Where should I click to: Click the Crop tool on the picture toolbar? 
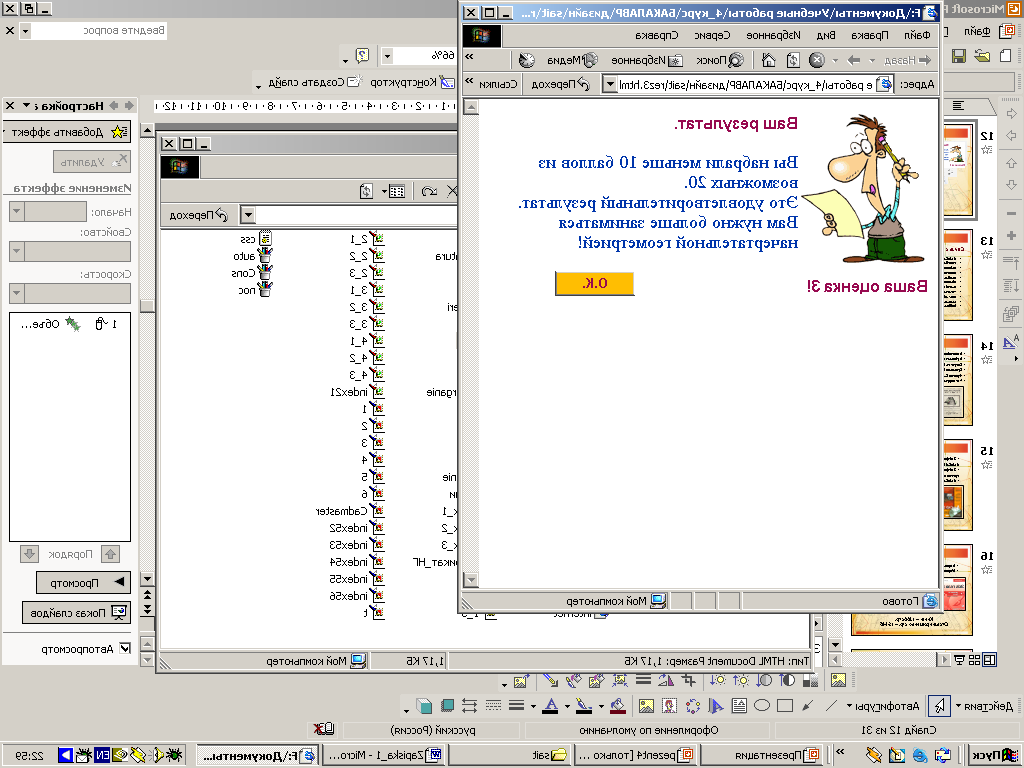689,680
